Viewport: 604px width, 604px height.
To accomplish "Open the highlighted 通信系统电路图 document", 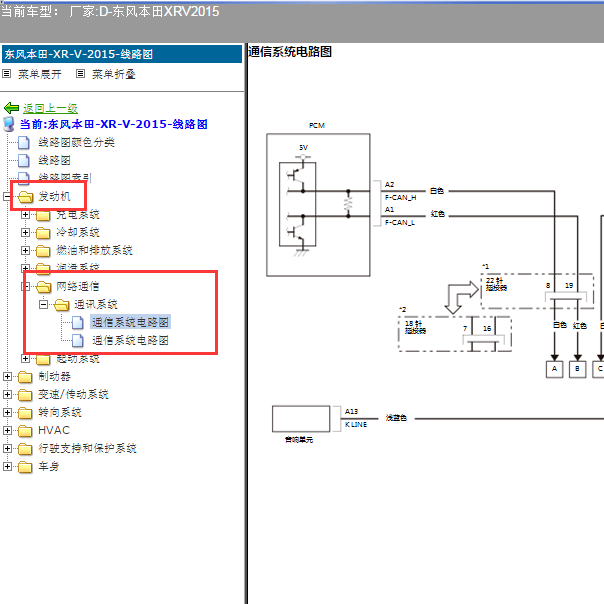I will [130, 322].
